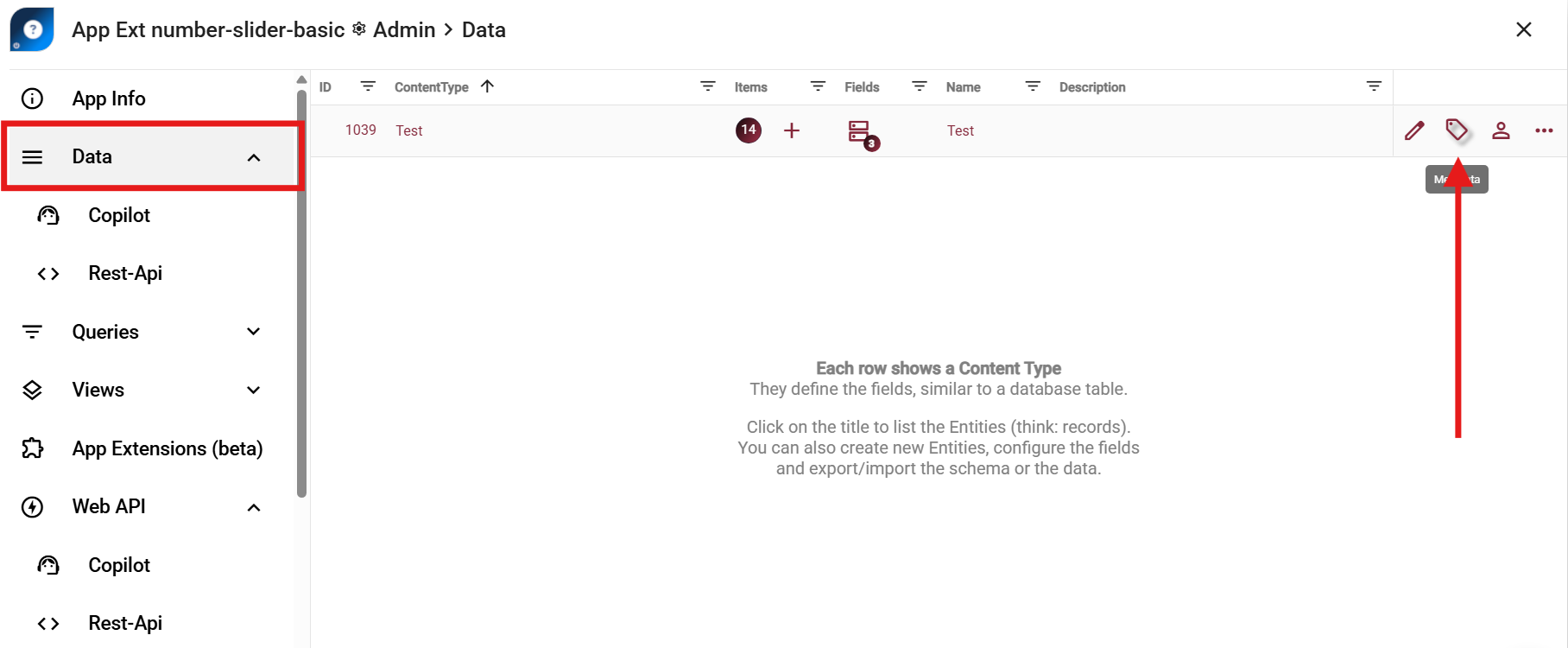The width and height of the screenshot is (1568, 648).
Task: Open the Items column filter menu
Action: 818,86
